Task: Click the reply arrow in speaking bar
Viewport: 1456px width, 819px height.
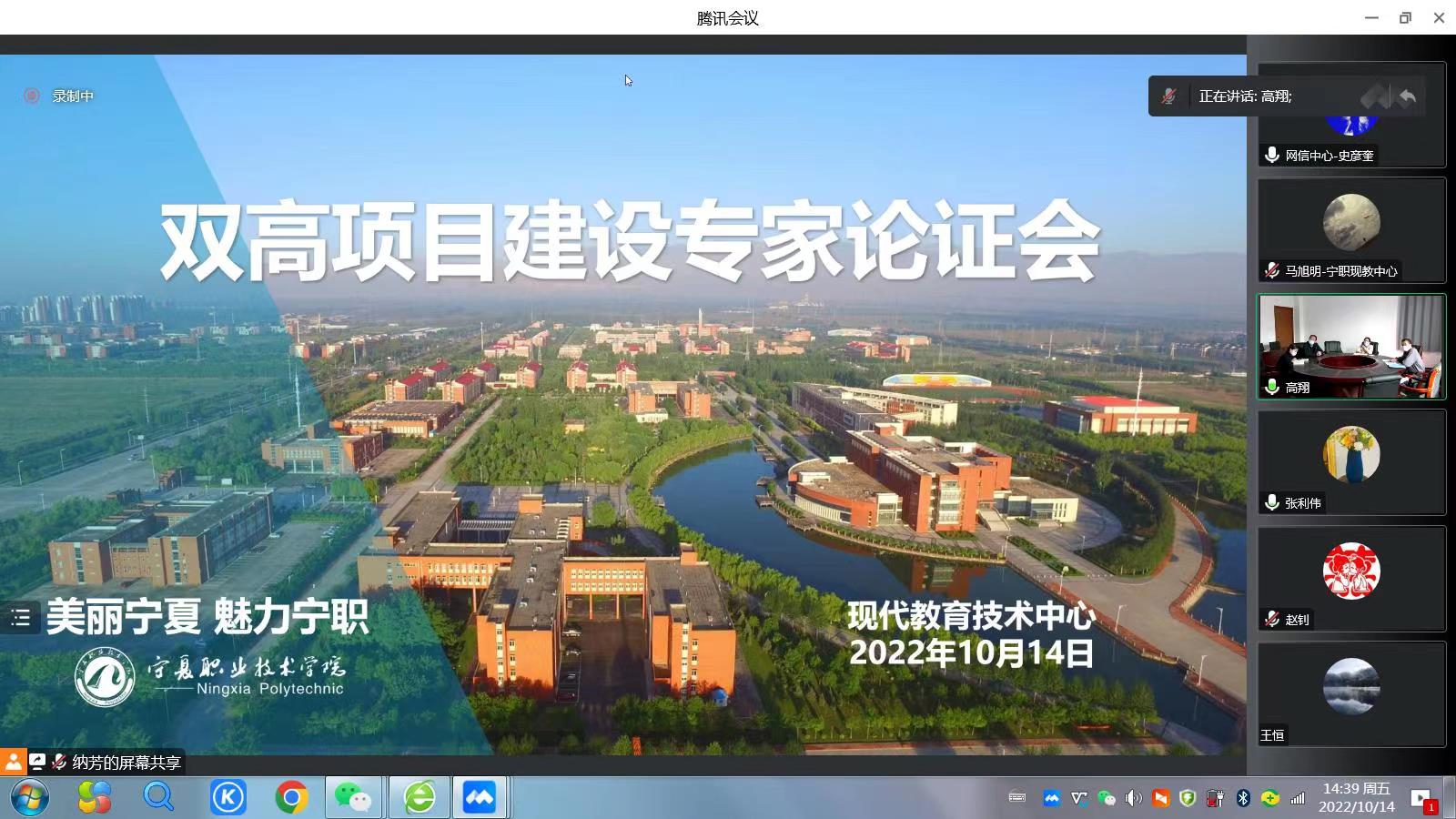Action: point(1408,96)
